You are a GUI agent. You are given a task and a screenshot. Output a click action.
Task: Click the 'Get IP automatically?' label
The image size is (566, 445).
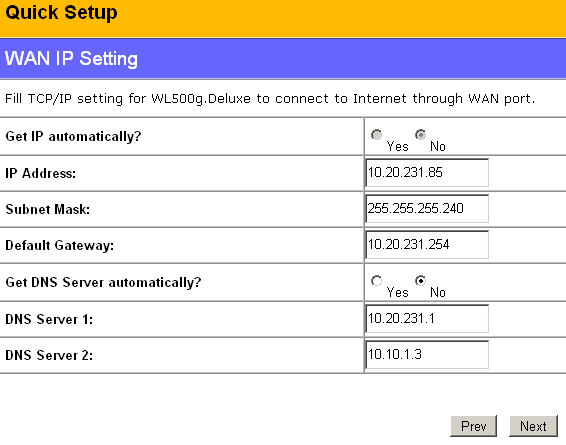pos(73,137)
